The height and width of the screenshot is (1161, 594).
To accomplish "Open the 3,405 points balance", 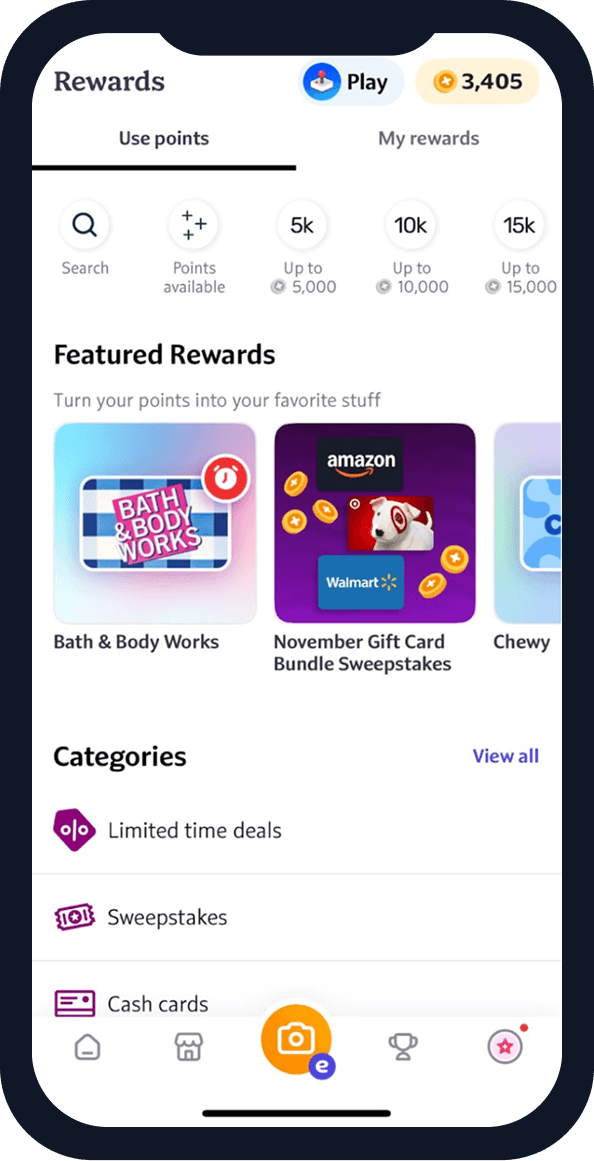I will point(477,81).
